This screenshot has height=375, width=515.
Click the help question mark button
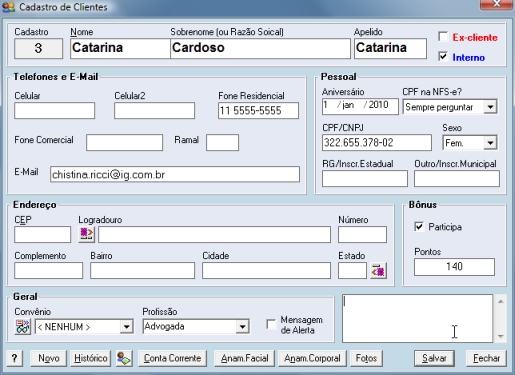14,358
